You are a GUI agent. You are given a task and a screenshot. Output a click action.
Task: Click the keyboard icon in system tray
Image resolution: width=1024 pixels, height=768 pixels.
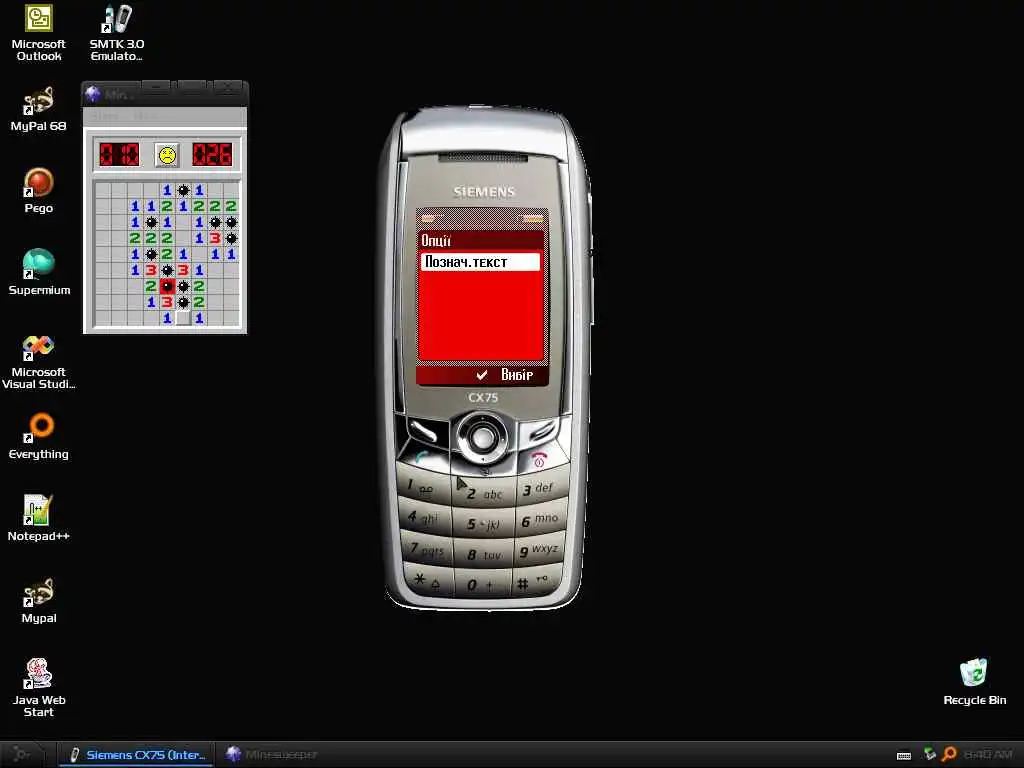tap(904, 756)
